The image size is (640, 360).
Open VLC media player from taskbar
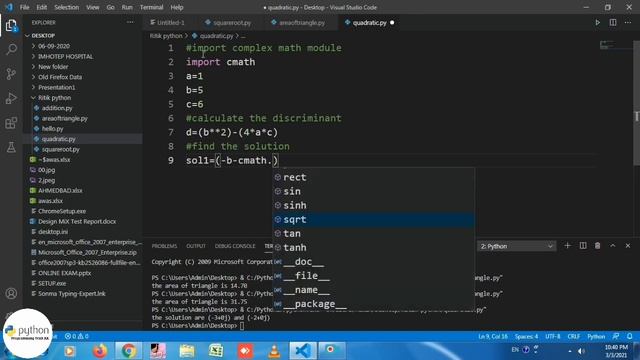tap(274, 351)
